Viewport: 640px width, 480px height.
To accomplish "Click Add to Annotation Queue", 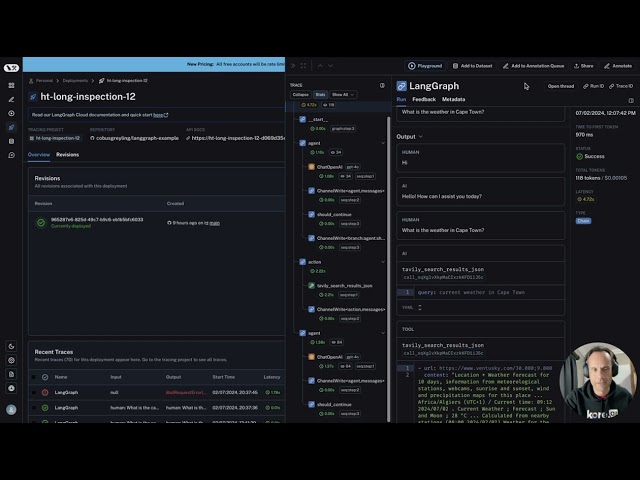I will tap(533, 66).
